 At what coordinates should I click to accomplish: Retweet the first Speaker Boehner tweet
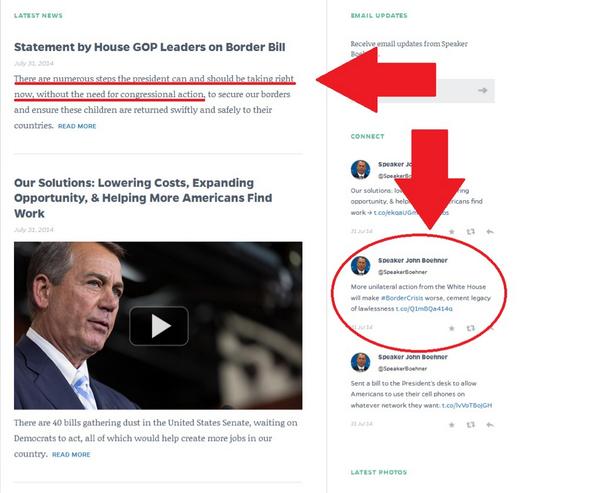471,232
